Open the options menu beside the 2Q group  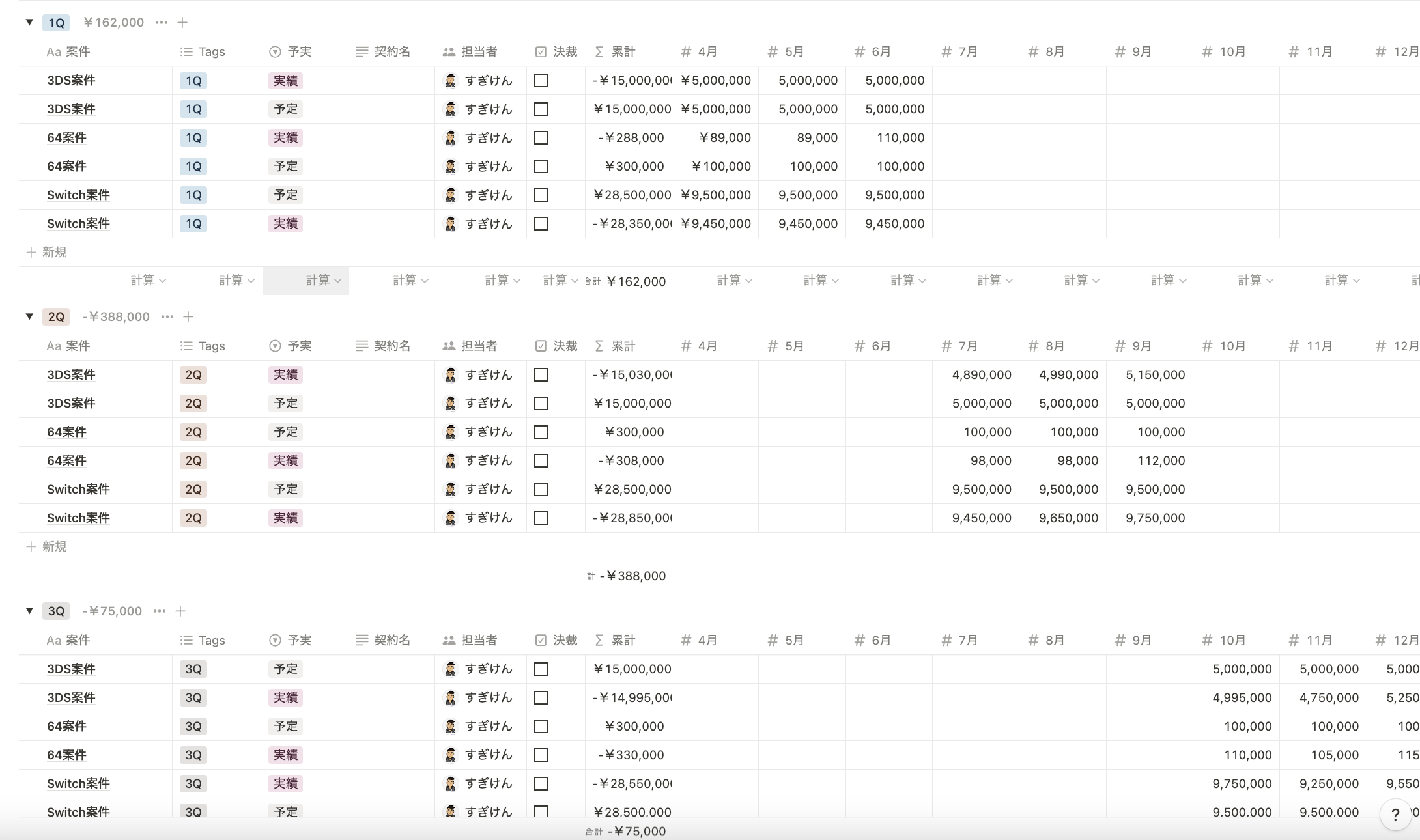coord(167,316)
